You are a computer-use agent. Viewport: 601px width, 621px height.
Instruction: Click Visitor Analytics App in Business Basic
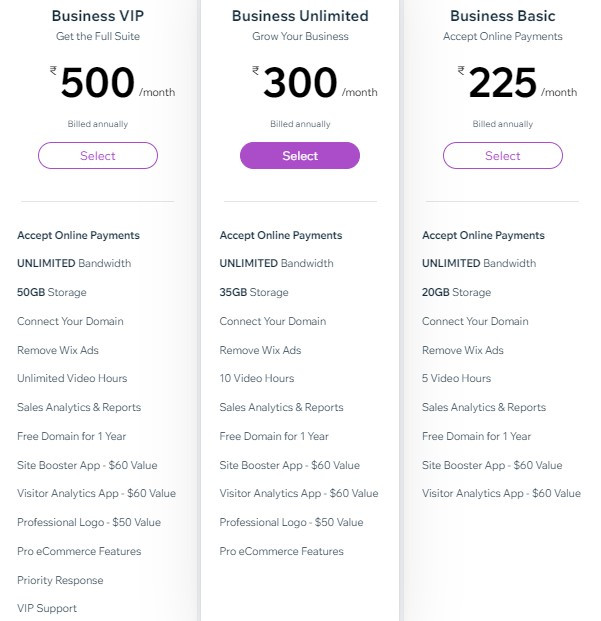tap(501, 493)
